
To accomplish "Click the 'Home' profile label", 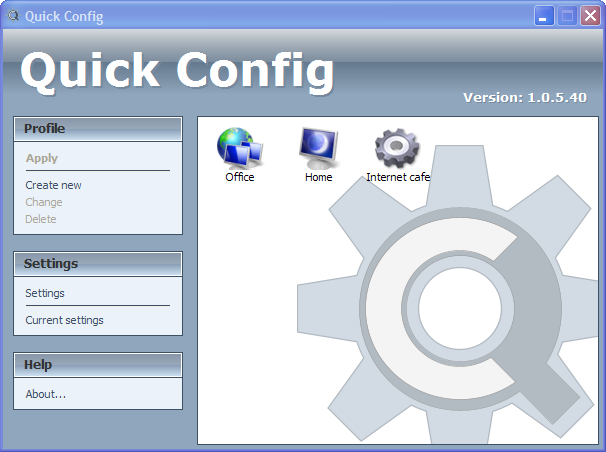I will coord(318,177).
